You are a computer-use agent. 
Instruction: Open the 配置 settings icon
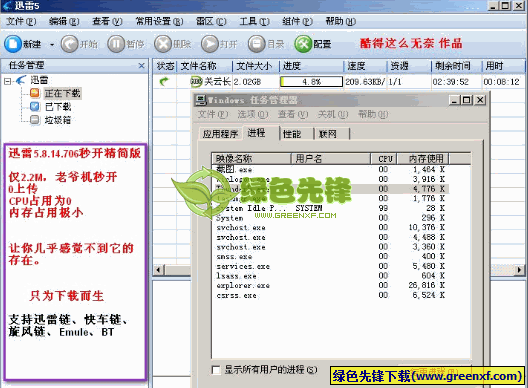click(x=303, y=44)
